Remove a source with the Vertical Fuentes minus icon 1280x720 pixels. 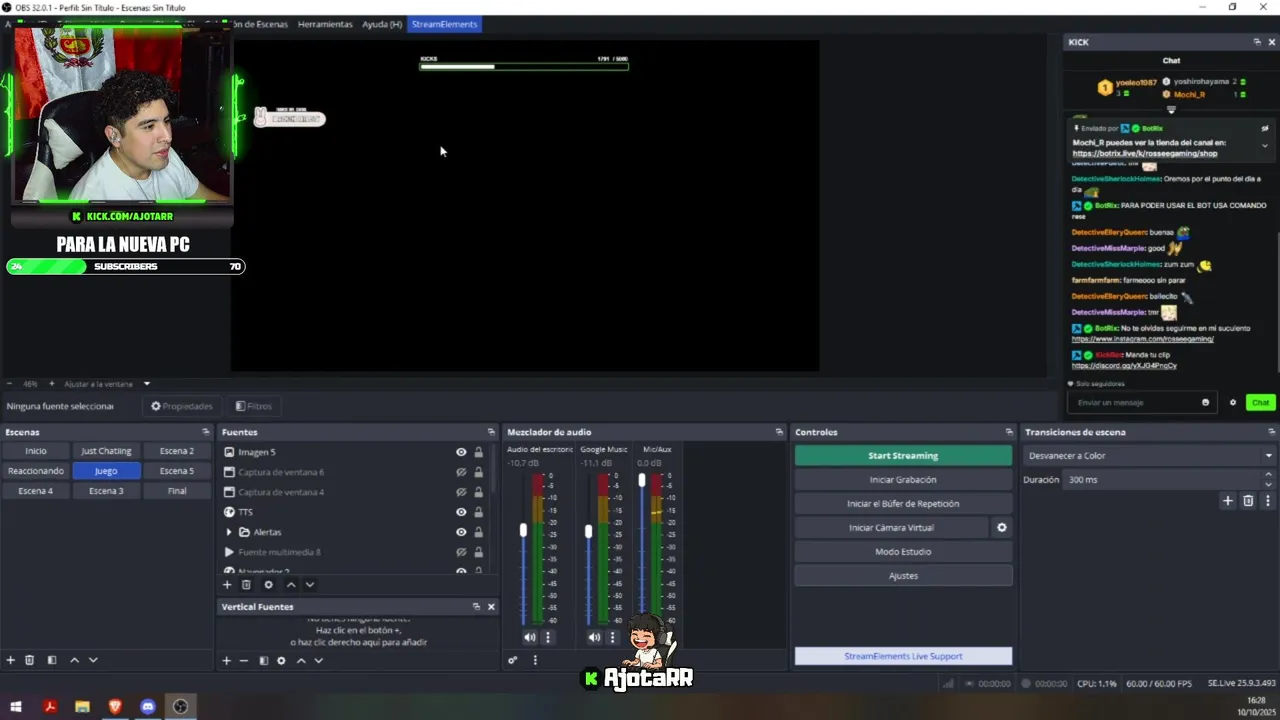[x=243, y=660]
